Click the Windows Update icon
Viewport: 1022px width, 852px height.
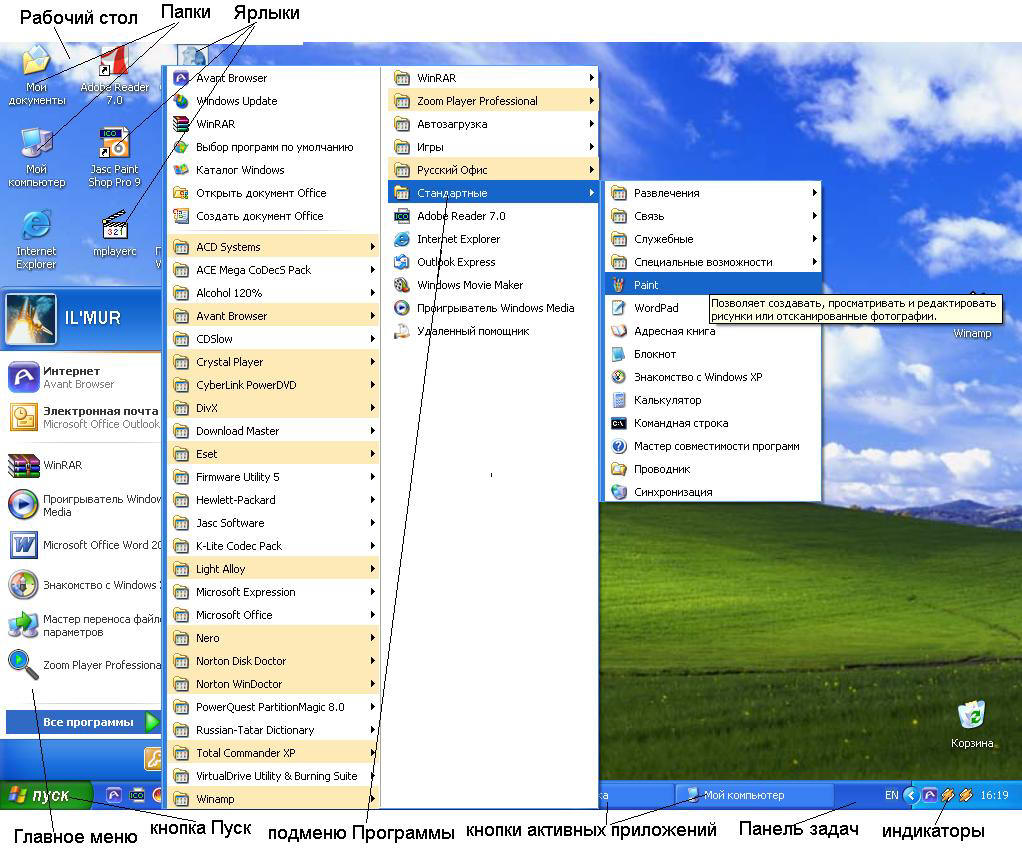181,101
